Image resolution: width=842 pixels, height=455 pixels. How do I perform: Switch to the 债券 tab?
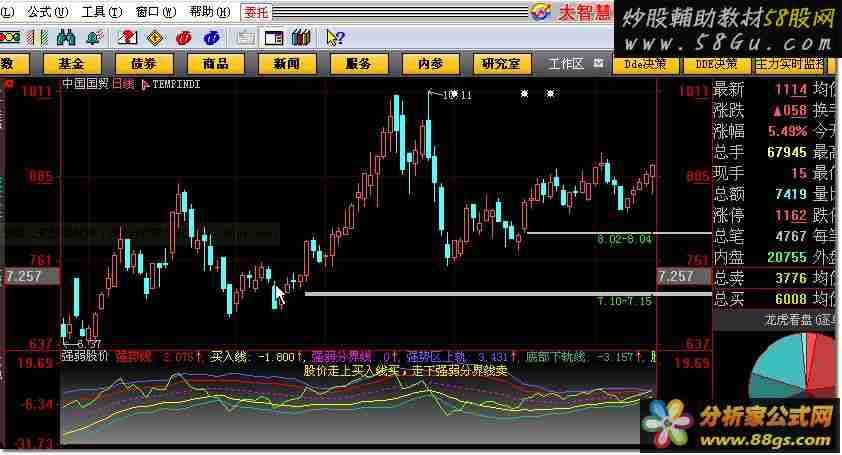tap(143, 64)
